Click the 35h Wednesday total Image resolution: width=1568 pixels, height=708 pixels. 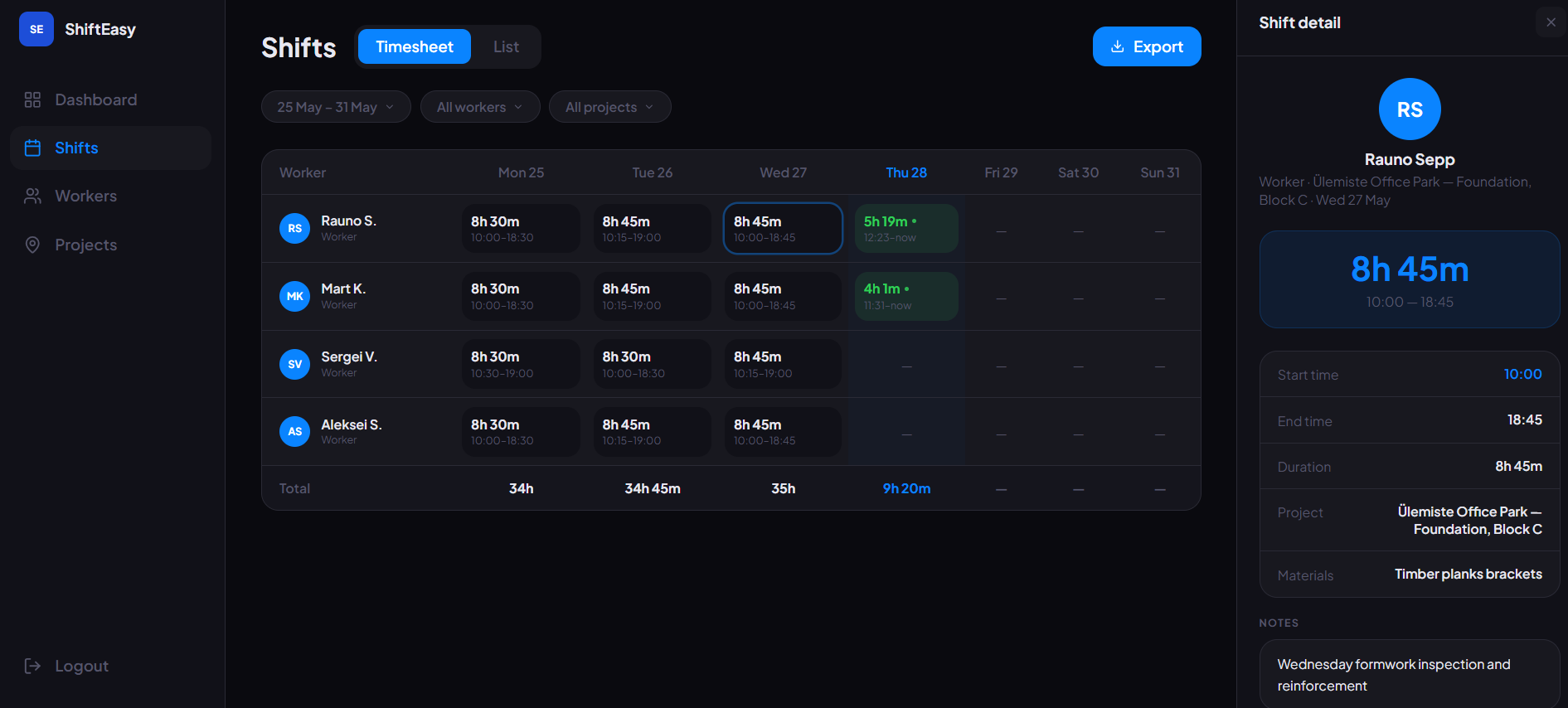coord(783,488)
